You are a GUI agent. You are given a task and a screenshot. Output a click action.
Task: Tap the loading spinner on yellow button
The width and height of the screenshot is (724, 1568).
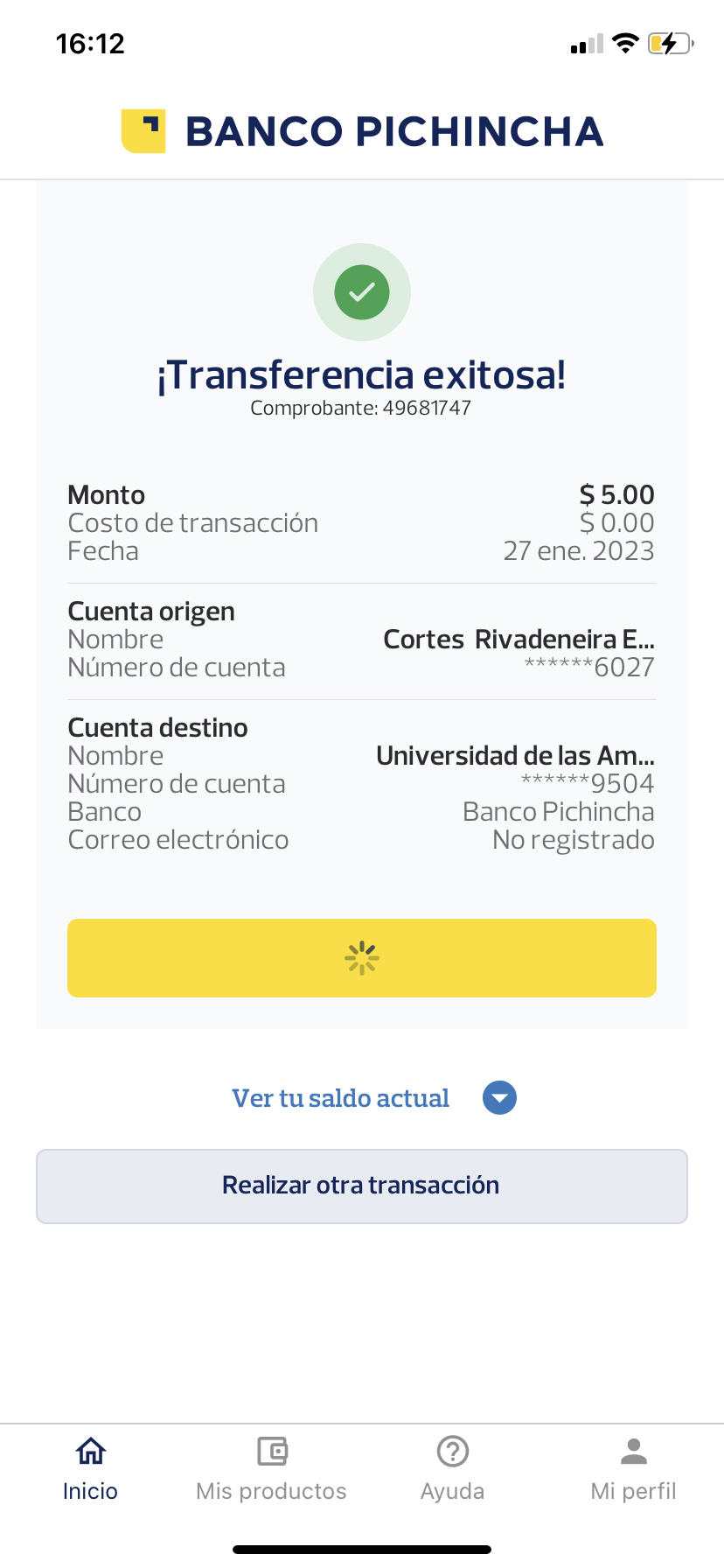click(x=362, y=958)
